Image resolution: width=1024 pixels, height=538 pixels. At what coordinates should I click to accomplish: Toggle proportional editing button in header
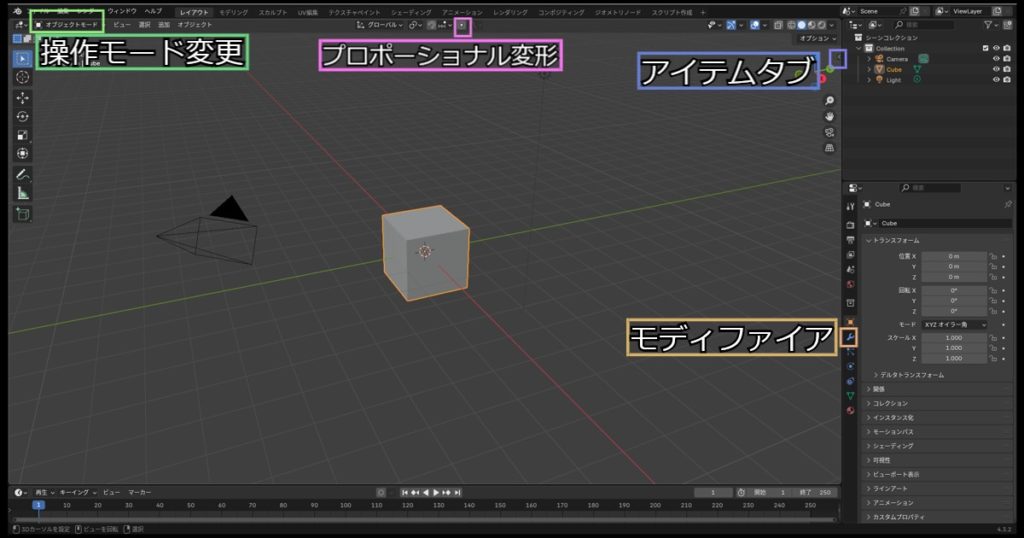pos(462,25)
